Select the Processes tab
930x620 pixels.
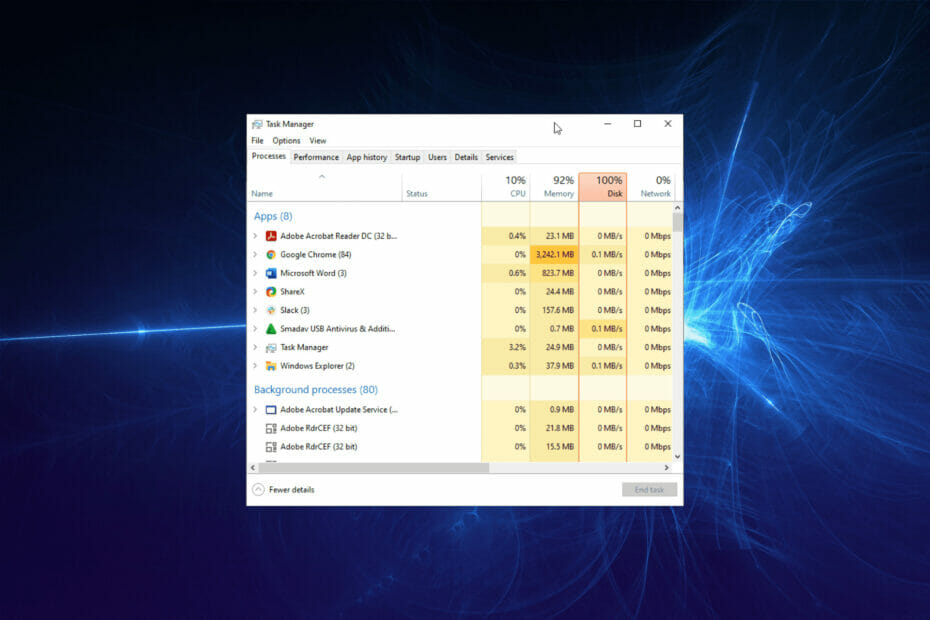[x=269, y=156]
